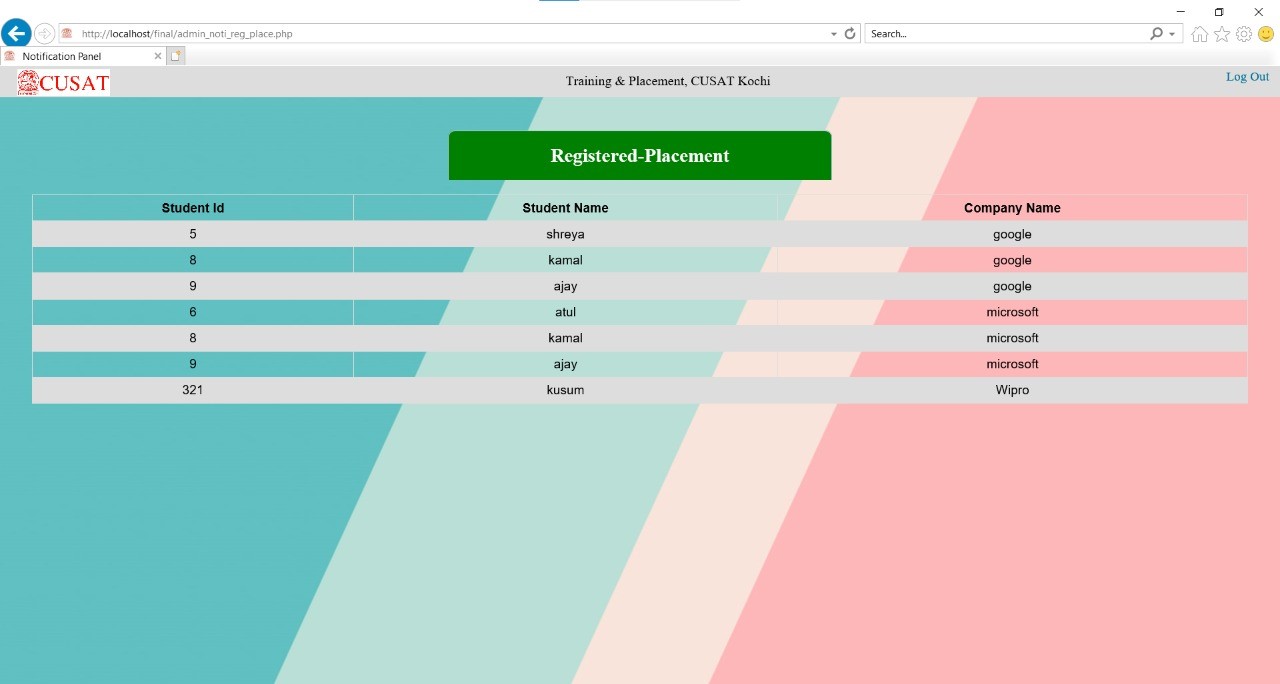Refresh the page with the reload icon
The image size is (1280, 684).
[850, 33]
